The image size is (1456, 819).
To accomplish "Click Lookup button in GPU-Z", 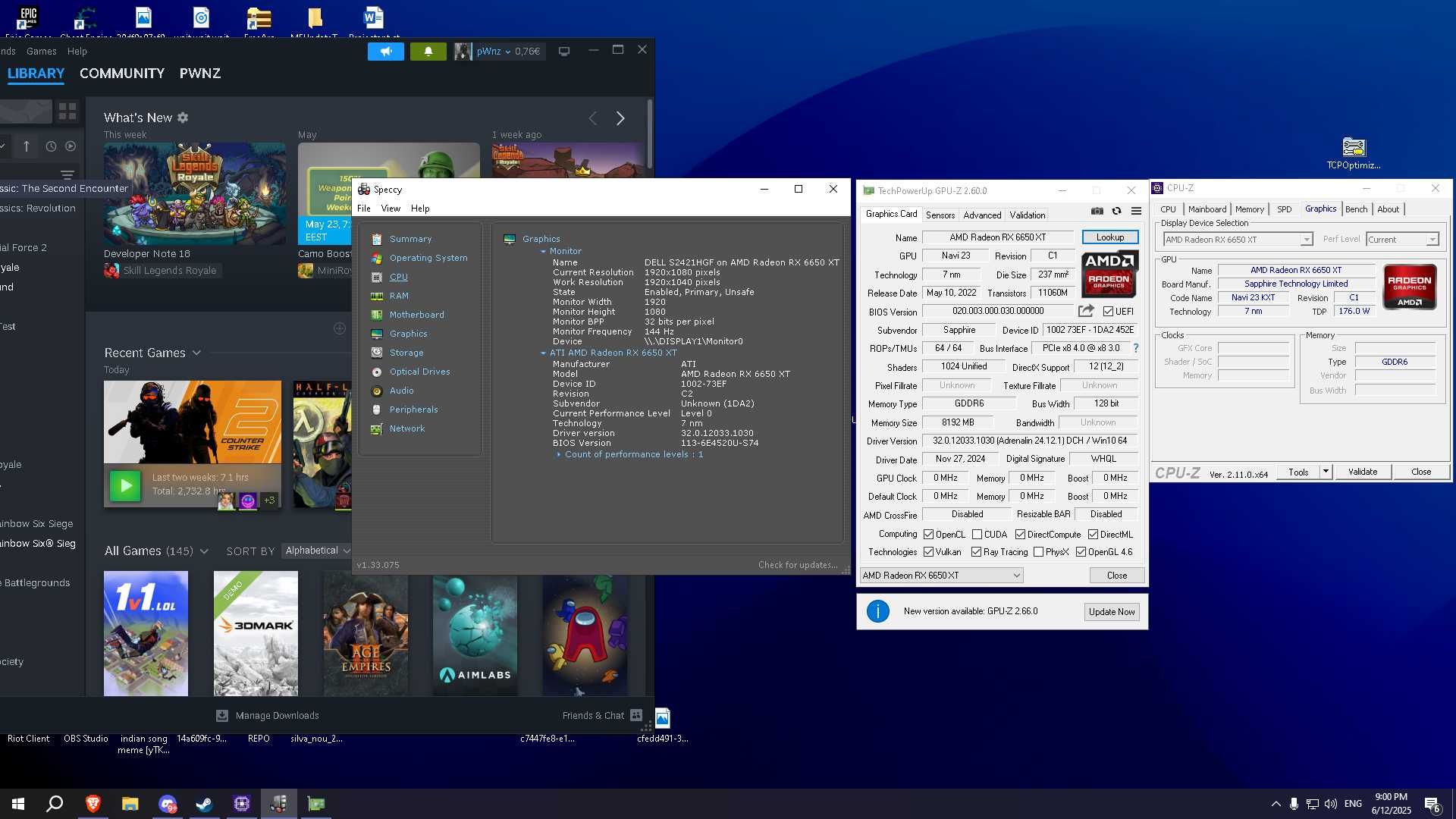I will point(1110,237).
